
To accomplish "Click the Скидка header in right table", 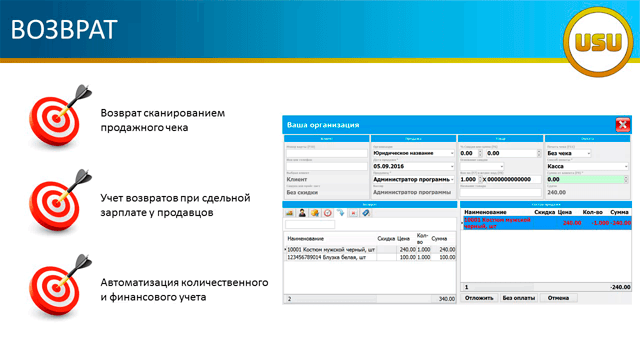I will point(545,212).
